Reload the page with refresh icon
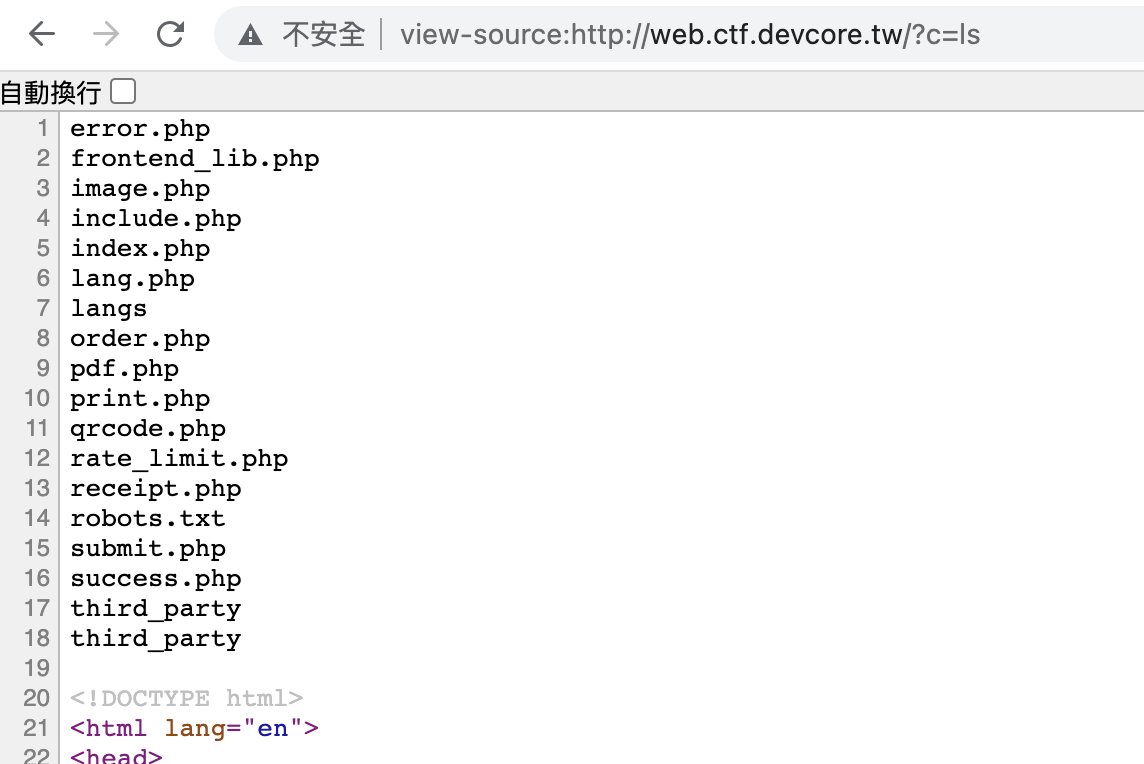This screenshot has height=764, width=1144. 171,35
